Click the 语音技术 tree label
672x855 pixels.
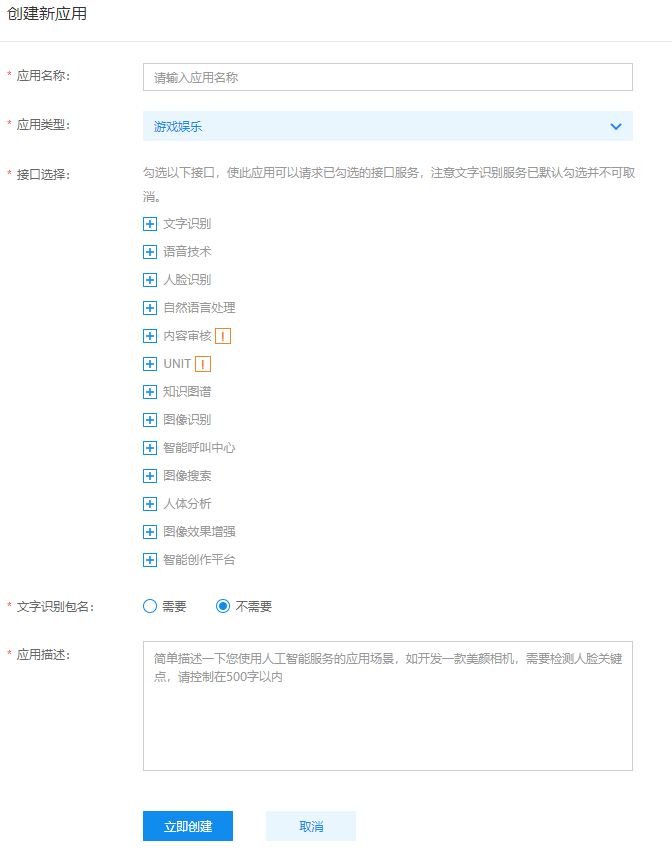(187, 252)
